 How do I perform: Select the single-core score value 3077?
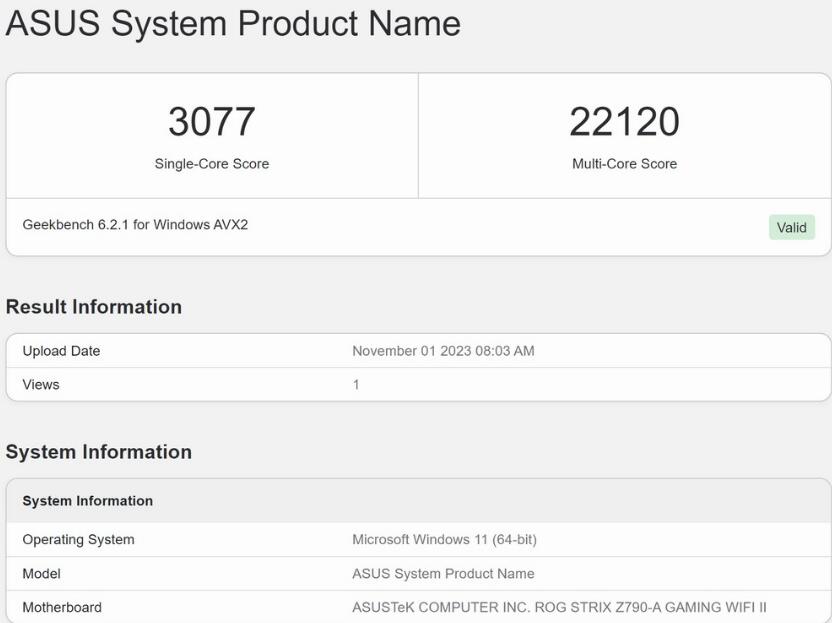[212, 122]
